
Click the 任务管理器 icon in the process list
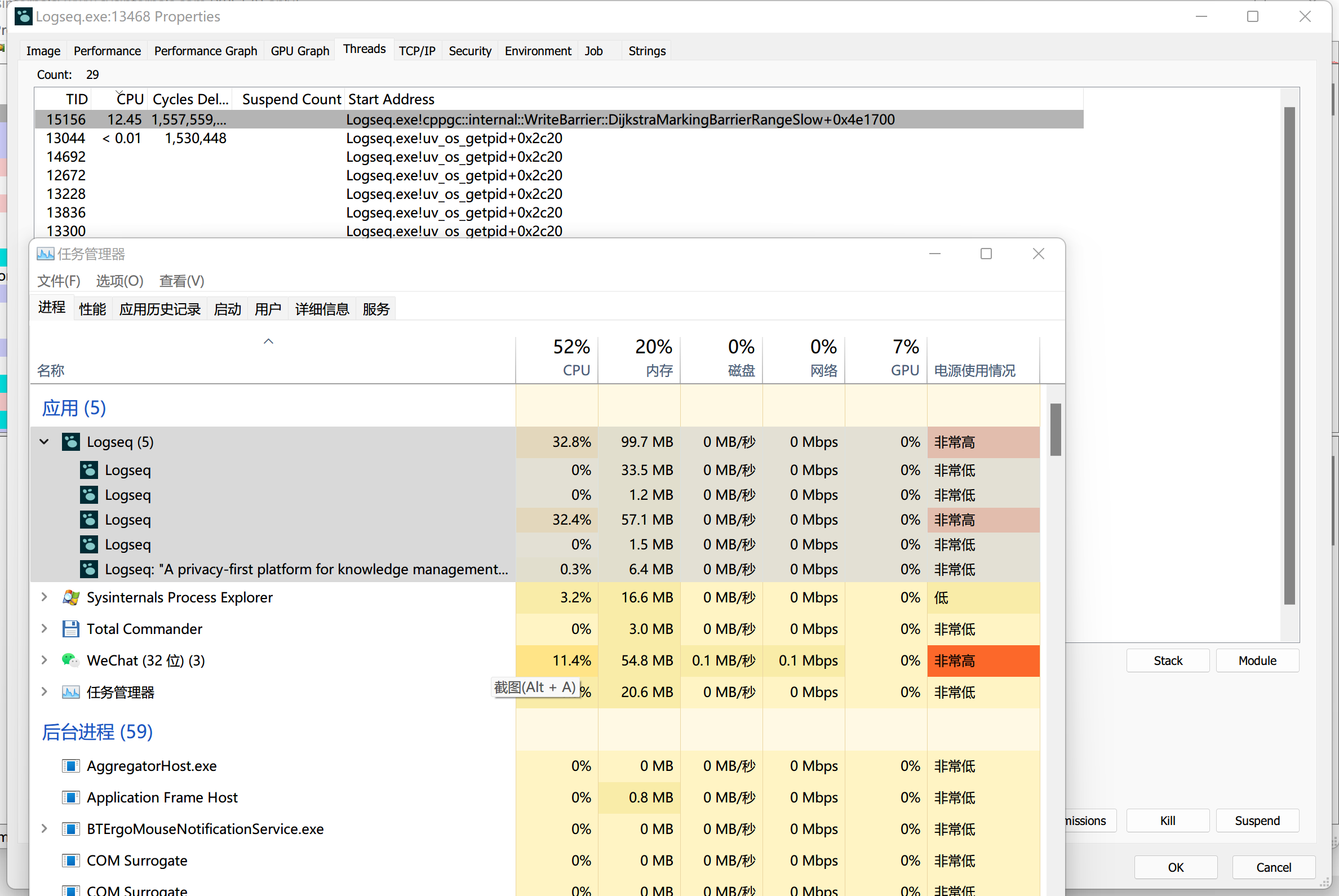point(70,692)
